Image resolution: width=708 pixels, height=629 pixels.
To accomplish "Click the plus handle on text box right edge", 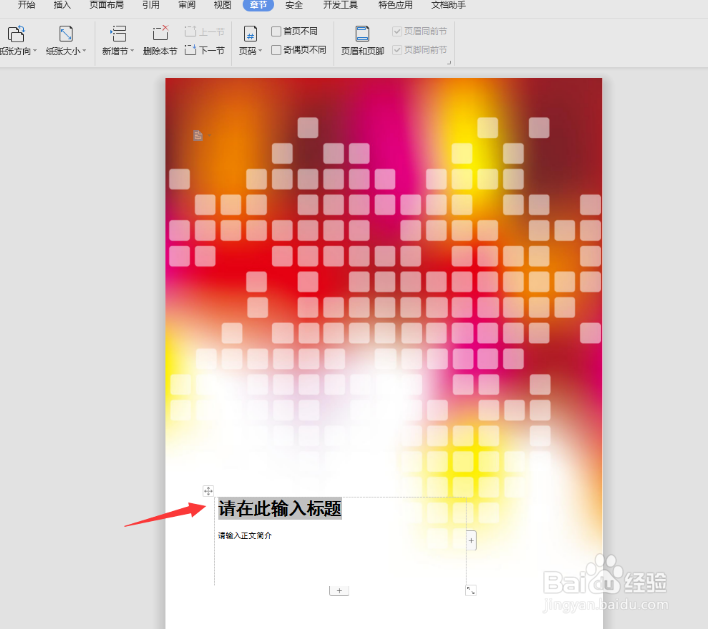I will coord(471,540).
